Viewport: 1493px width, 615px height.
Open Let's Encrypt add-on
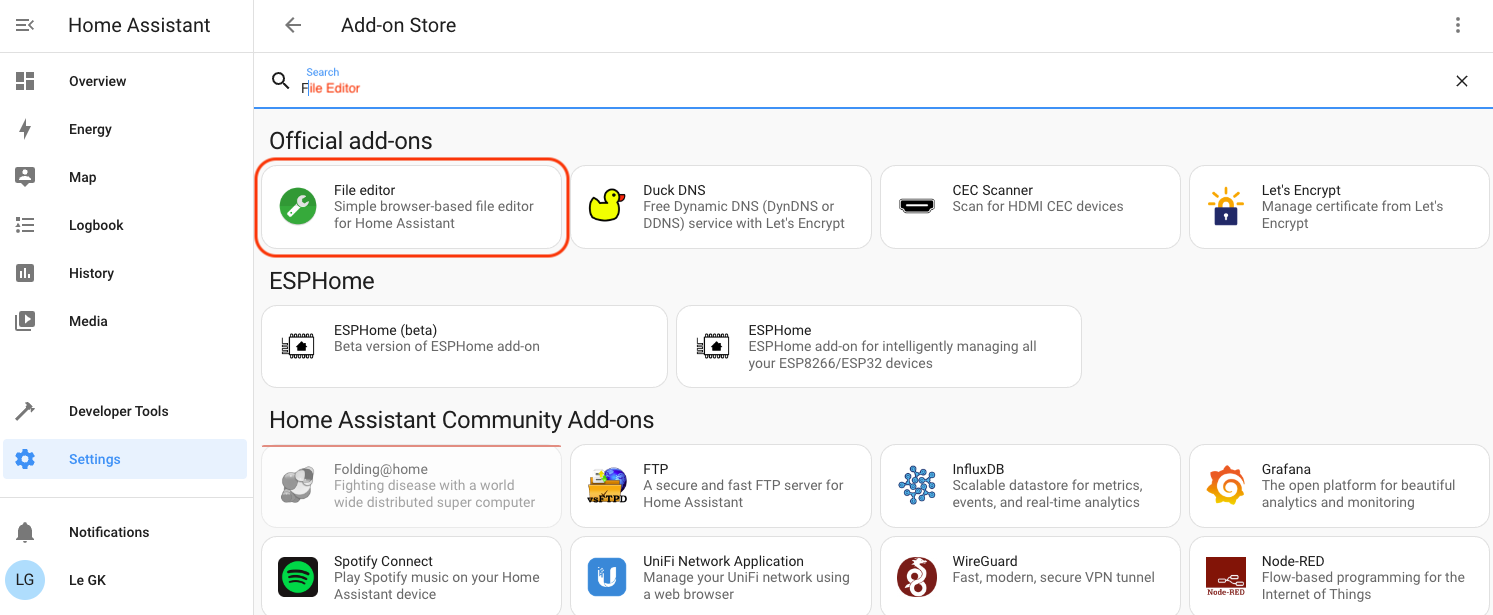coord(1338,207)
